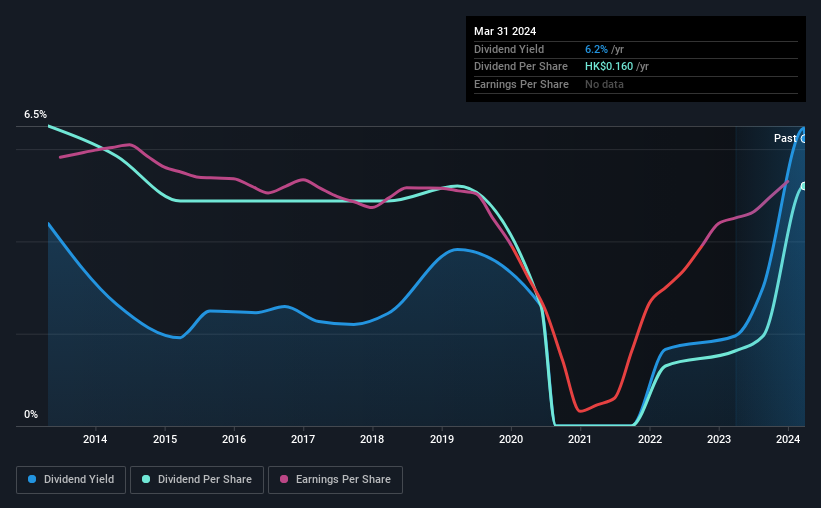The width and height of the screenshot is (821, 508).
Task: Click the Mar 31 2024 tooltip date
Action: click(505, 31)
